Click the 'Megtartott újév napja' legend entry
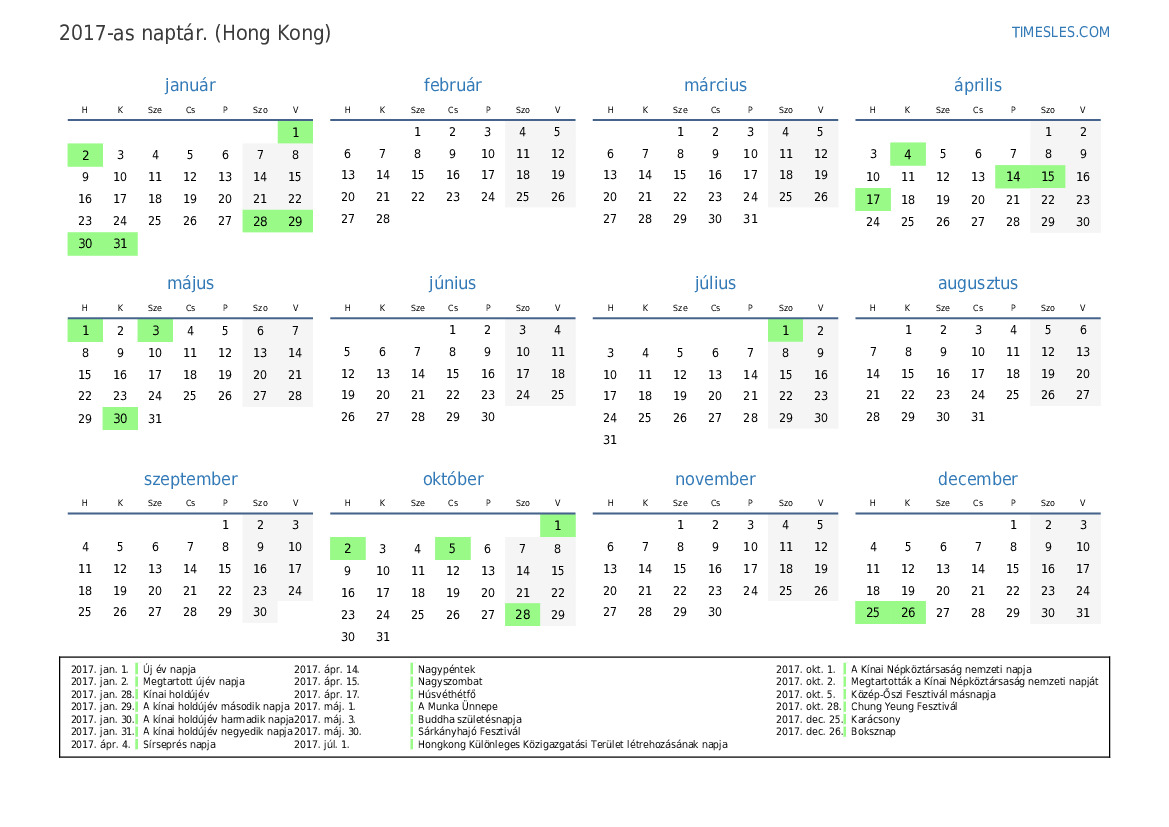The image size is (1169, 827). point(194,682)
